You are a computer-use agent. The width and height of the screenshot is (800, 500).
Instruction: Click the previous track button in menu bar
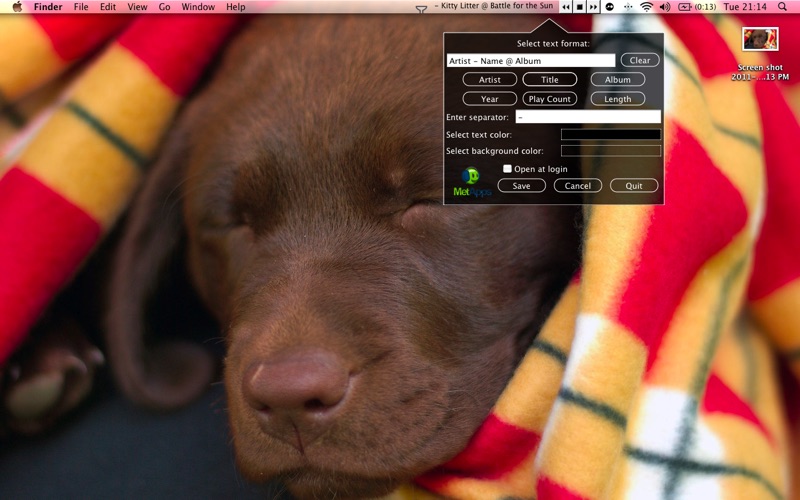566,7
